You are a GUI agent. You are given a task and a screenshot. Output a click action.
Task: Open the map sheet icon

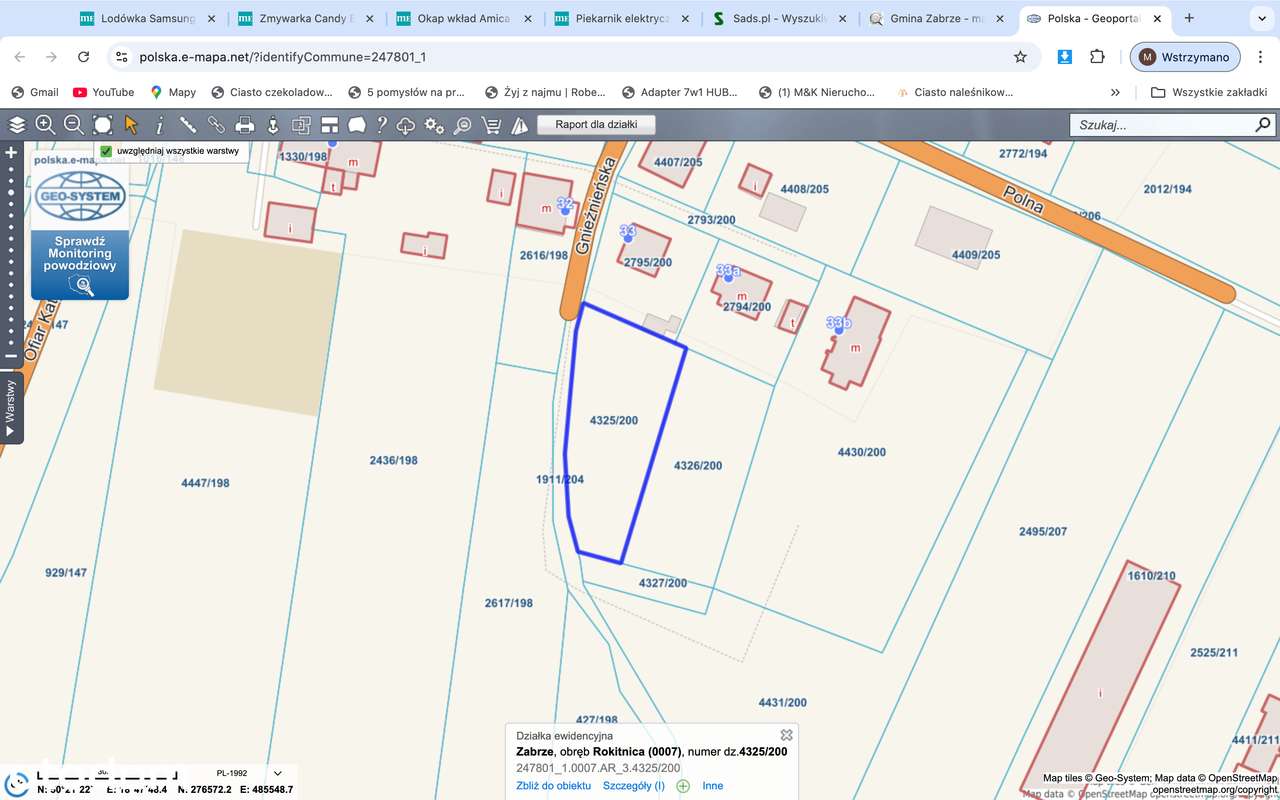(357, 125)
